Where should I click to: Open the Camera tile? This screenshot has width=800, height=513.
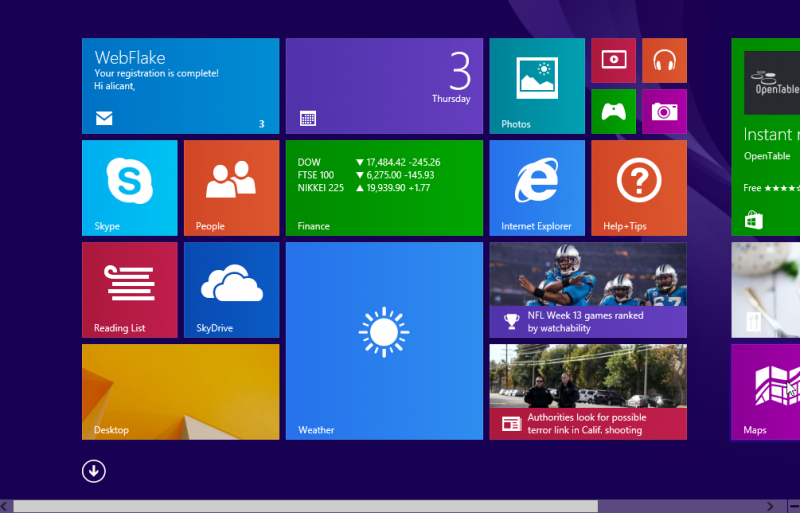[664, 111]
